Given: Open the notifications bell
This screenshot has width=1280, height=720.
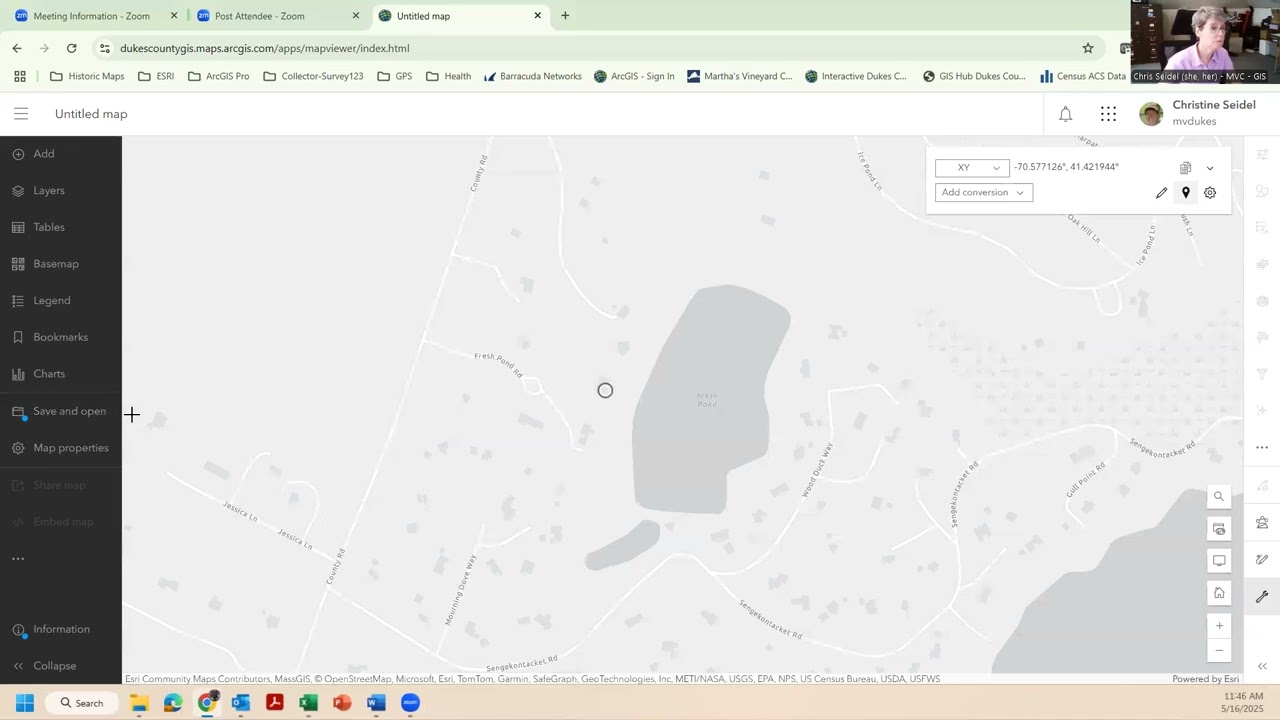Looking at the screenshot, I should (1066, 114).
